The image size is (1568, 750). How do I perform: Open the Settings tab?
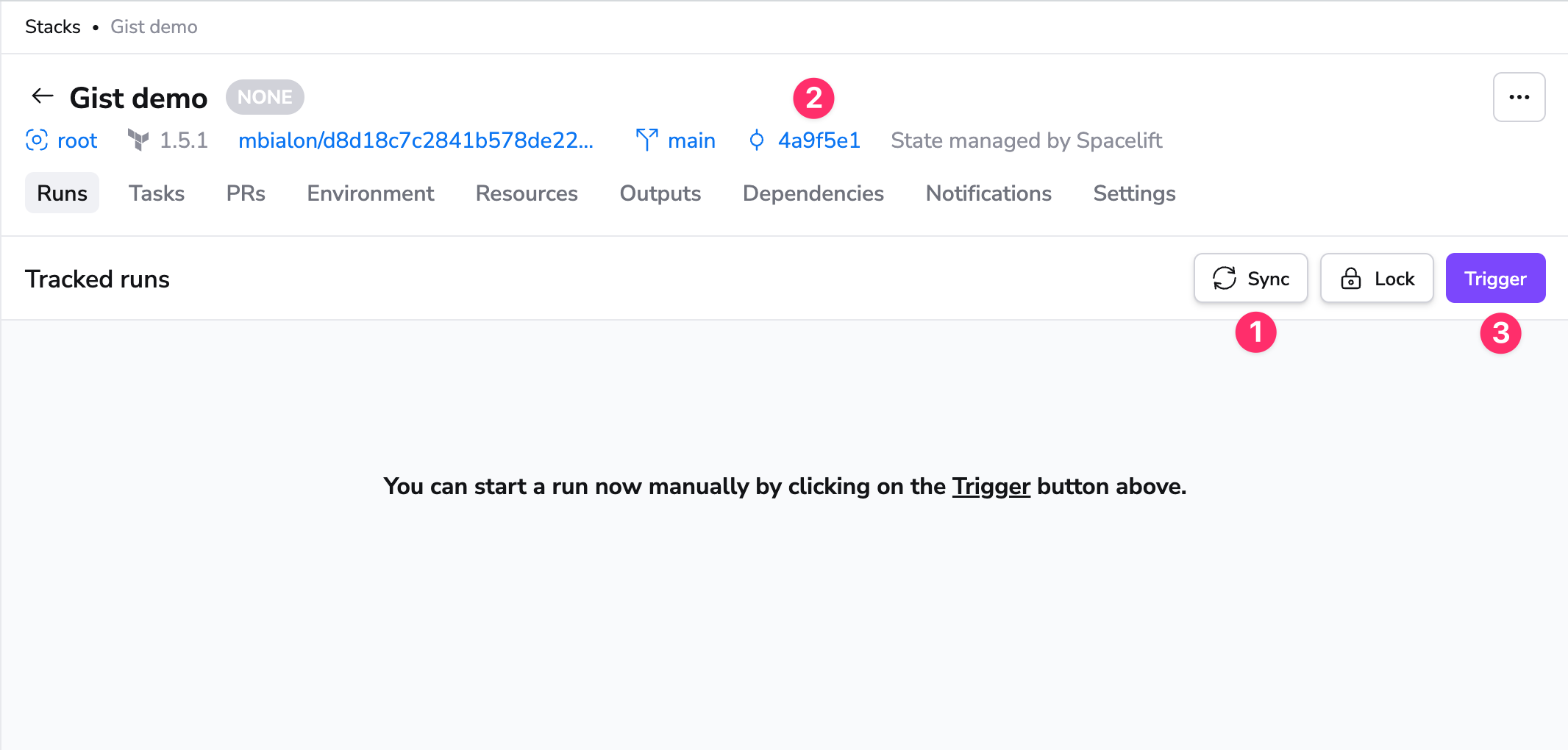point(1133,193)
